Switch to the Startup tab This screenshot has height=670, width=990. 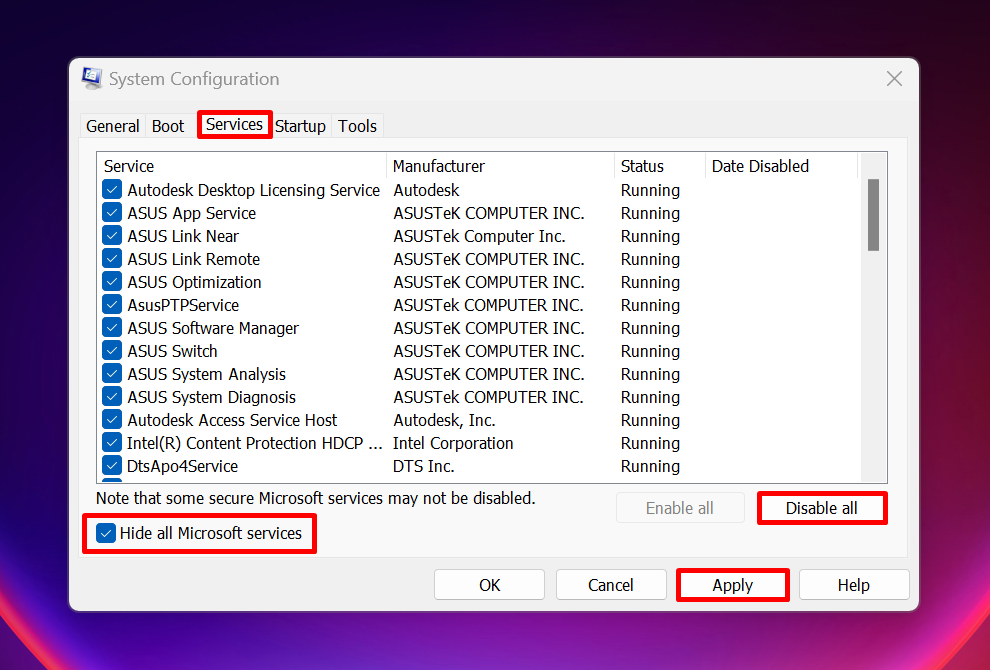click(x=300, y=125)
